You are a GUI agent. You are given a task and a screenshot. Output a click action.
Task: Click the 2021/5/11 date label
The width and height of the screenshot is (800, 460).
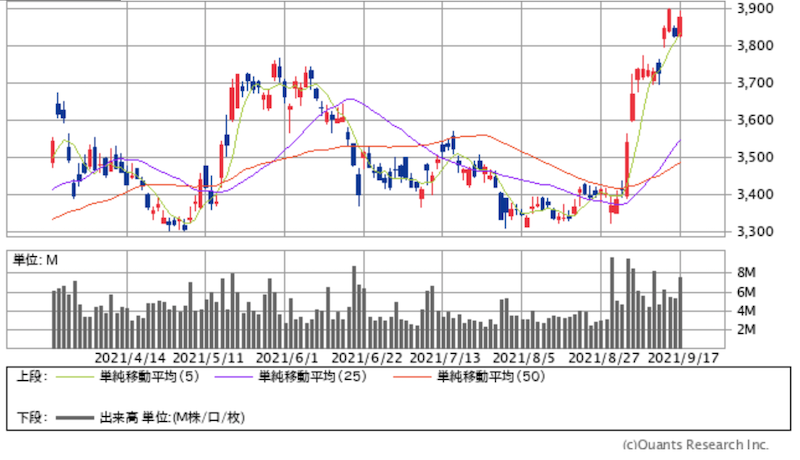208,358
